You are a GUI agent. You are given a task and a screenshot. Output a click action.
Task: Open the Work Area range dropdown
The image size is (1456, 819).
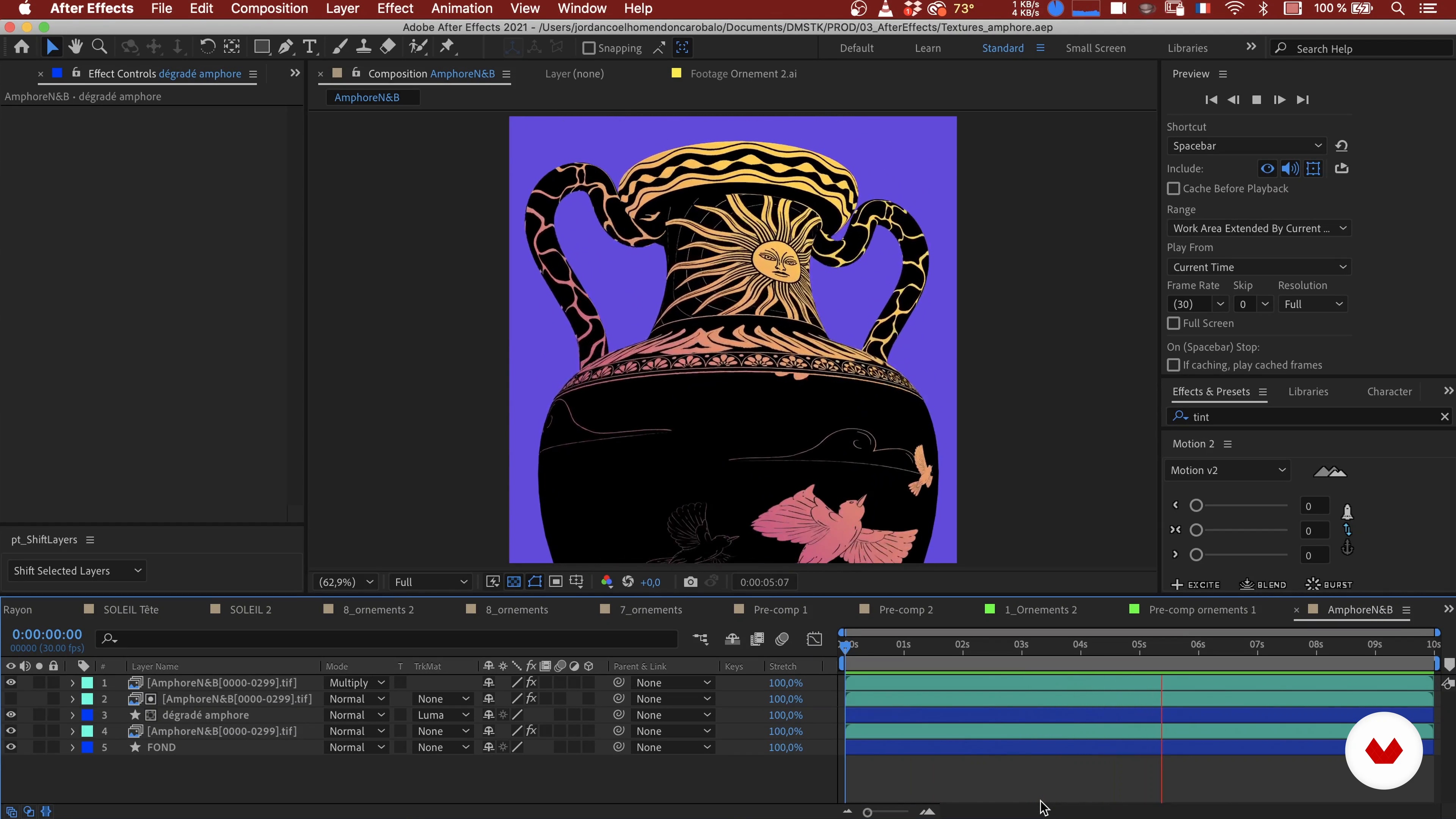pyautogui.click(x=1259, y=228)
